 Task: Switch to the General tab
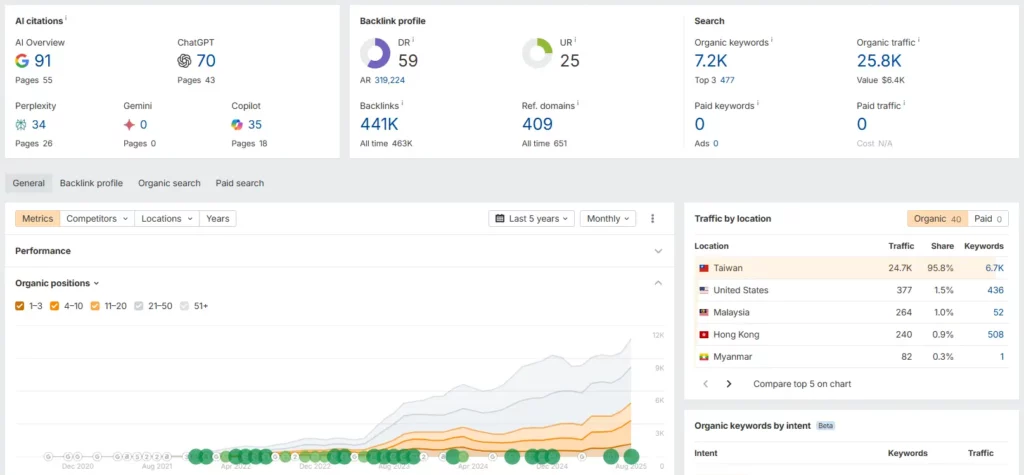coord(29,183)
